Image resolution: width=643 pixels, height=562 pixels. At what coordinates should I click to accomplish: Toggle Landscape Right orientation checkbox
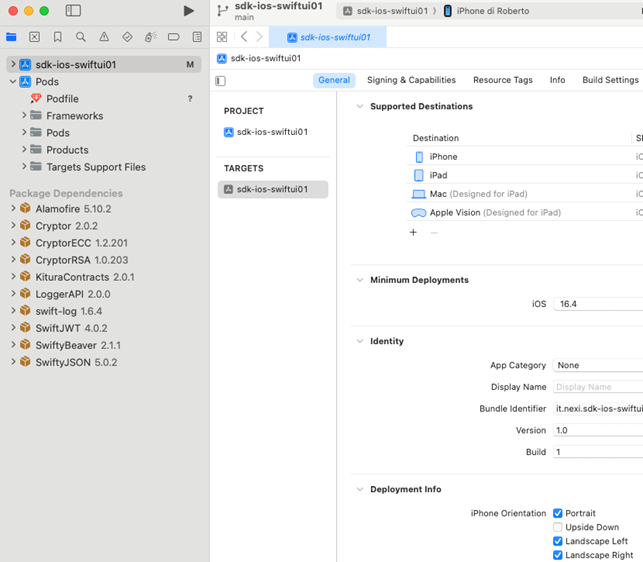click(x=558, y=555)
